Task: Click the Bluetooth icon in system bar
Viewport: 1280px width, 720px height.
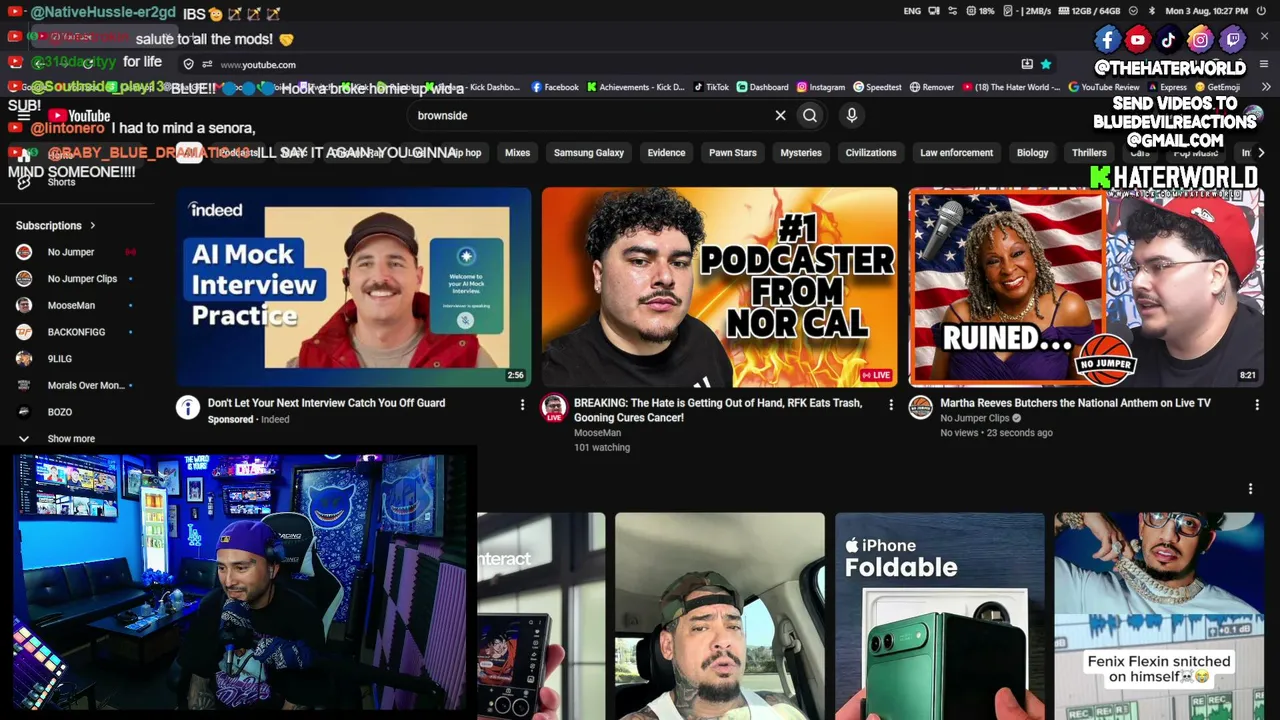Action: [1152, 11]
